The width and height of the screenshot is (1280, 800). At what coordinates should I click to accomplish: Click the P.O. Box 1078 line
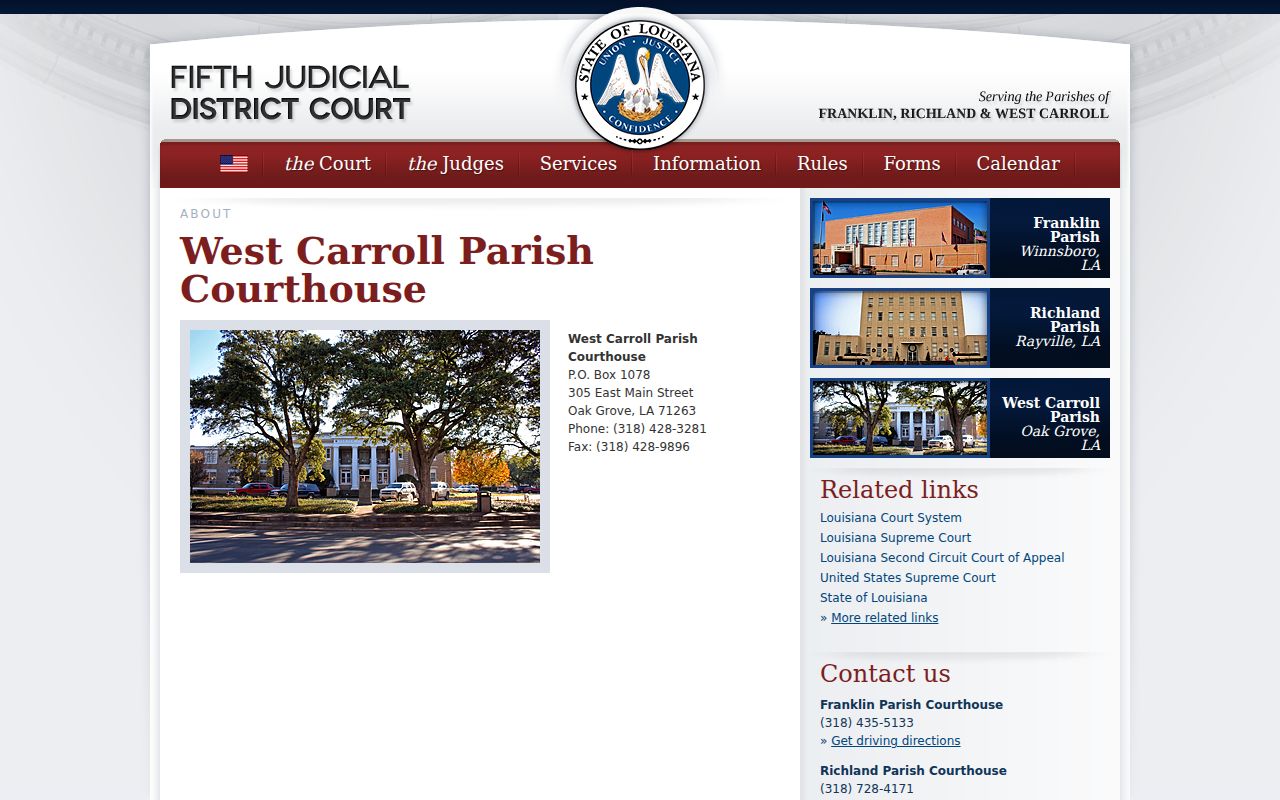(609, 375)
